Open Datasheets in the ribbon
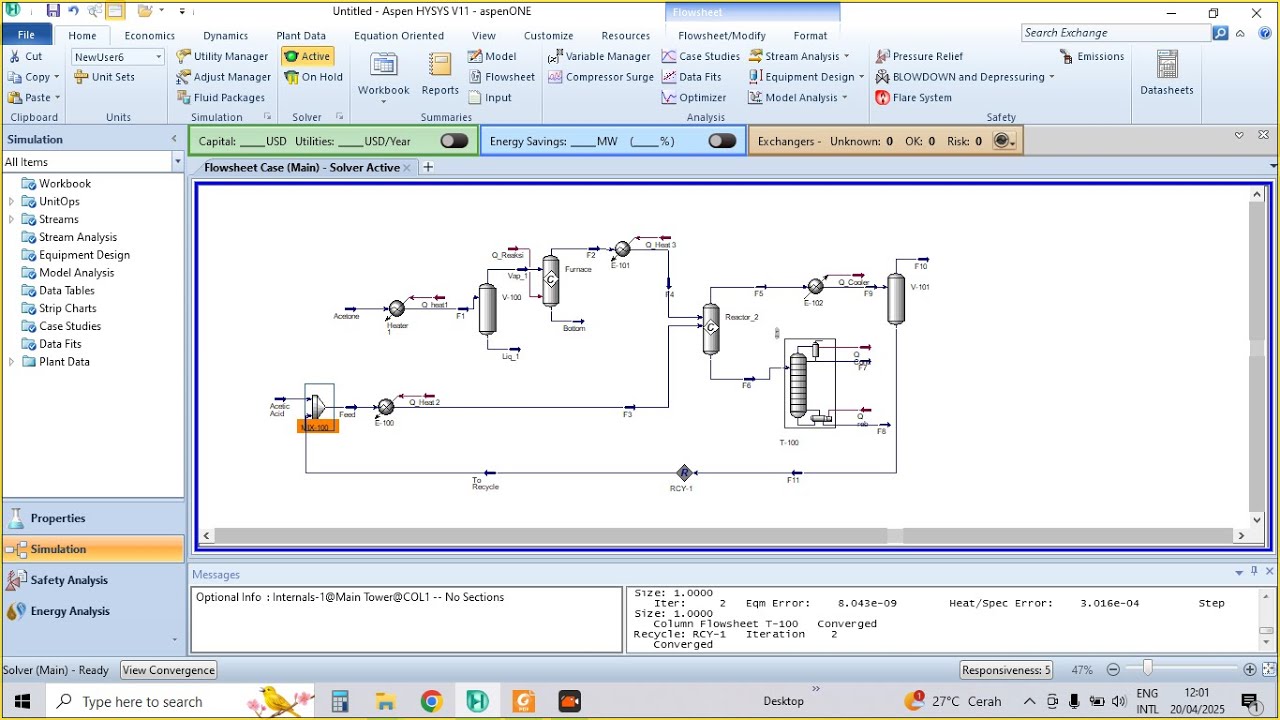Image resolution: width=1280 pixels, height=720 pixels. [1166, 74]
